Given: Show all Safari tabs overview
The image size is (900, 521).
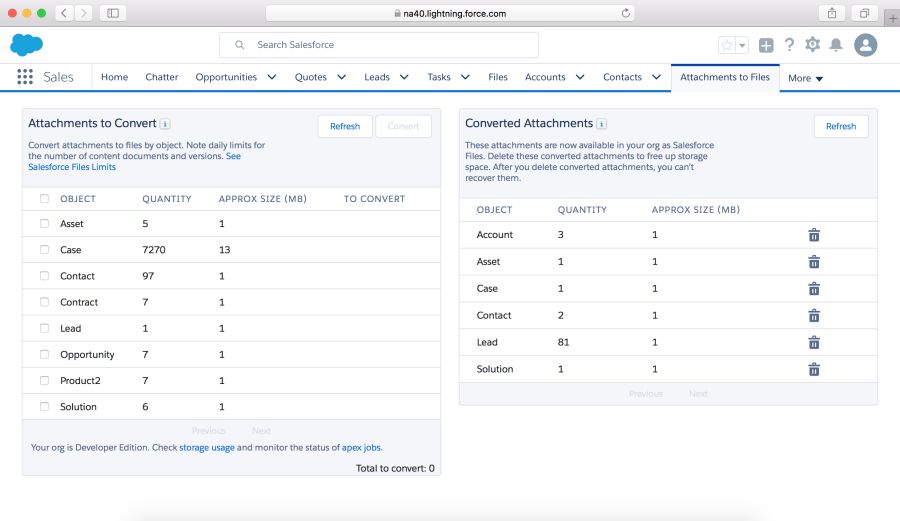Looking at the screenshot, I should 864,13.
